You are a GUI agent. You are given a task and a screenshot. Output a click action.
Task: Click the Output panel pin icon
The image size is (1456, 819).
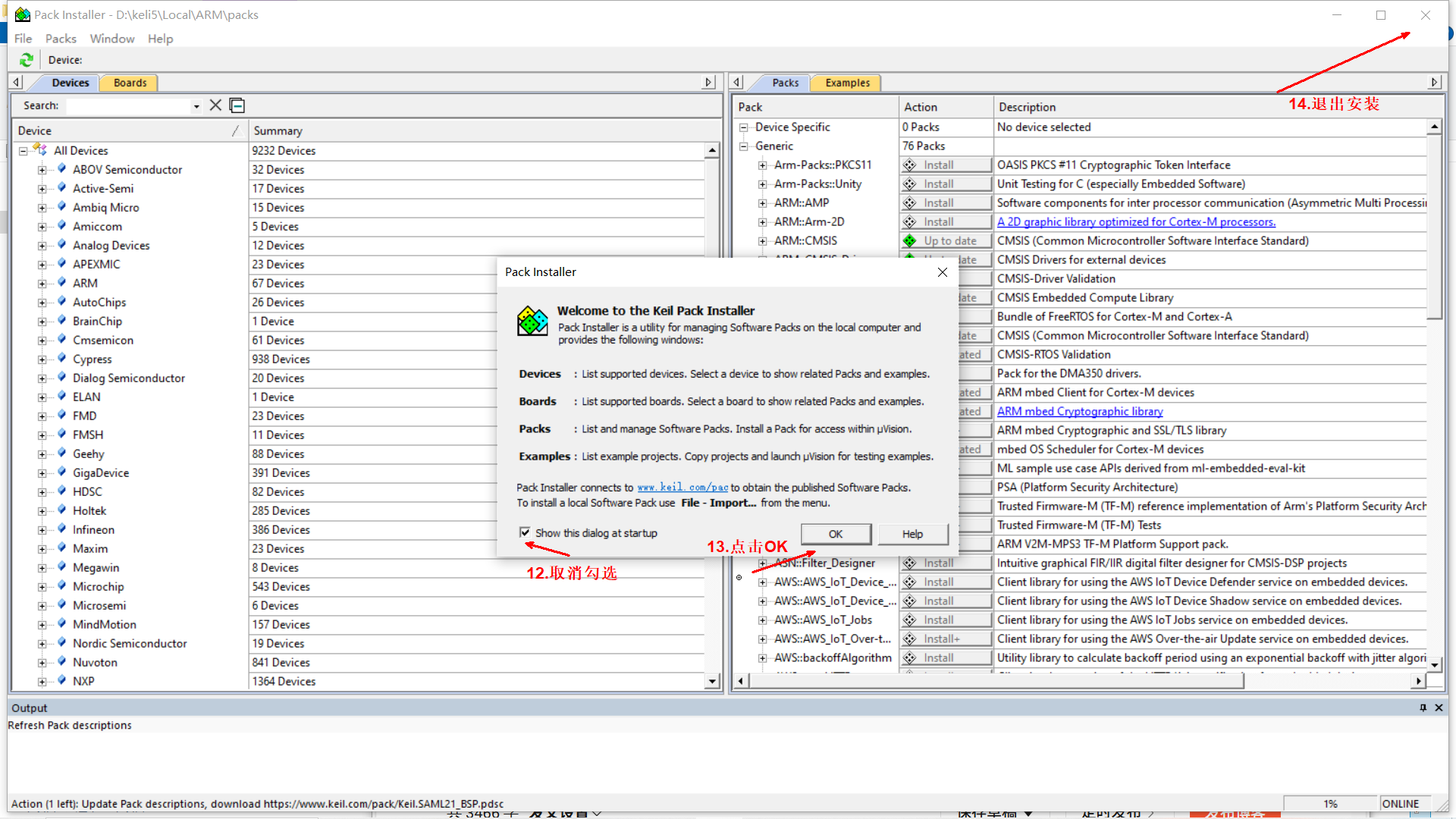coord(1423,708)
